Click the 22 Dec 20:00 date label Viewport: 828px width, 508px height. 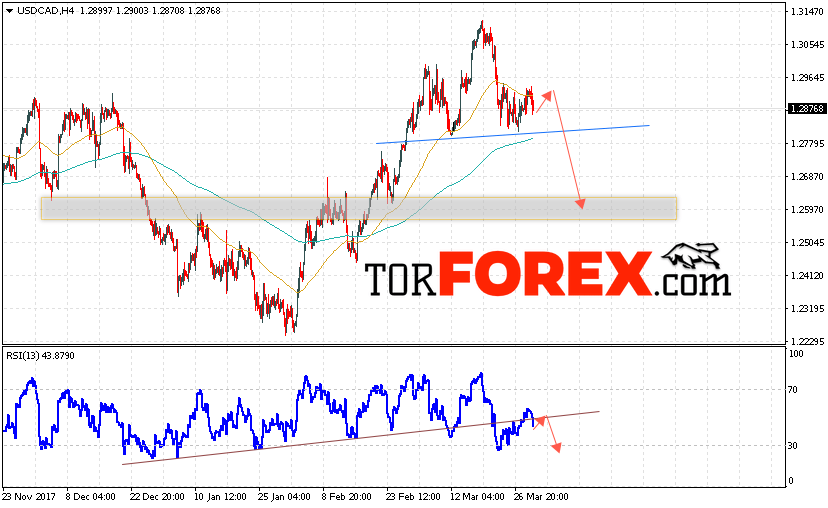(x=157, y=497)
